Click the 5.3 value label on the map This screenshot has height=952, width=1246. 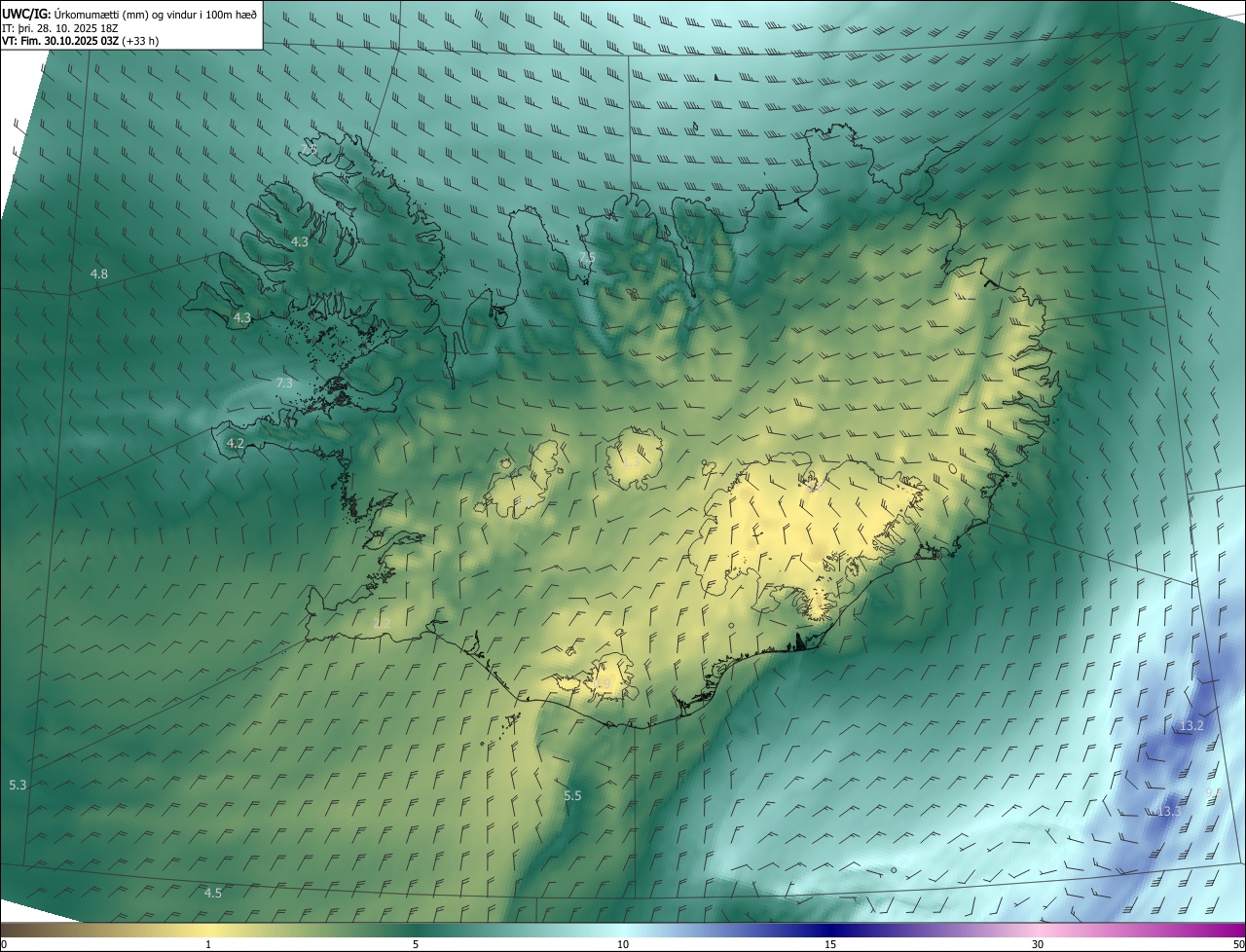pos(18,785)
